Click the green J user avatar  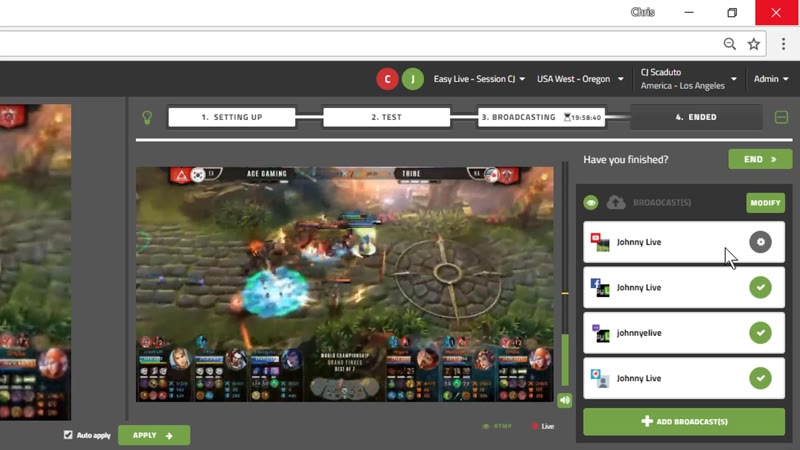[413, 79]
